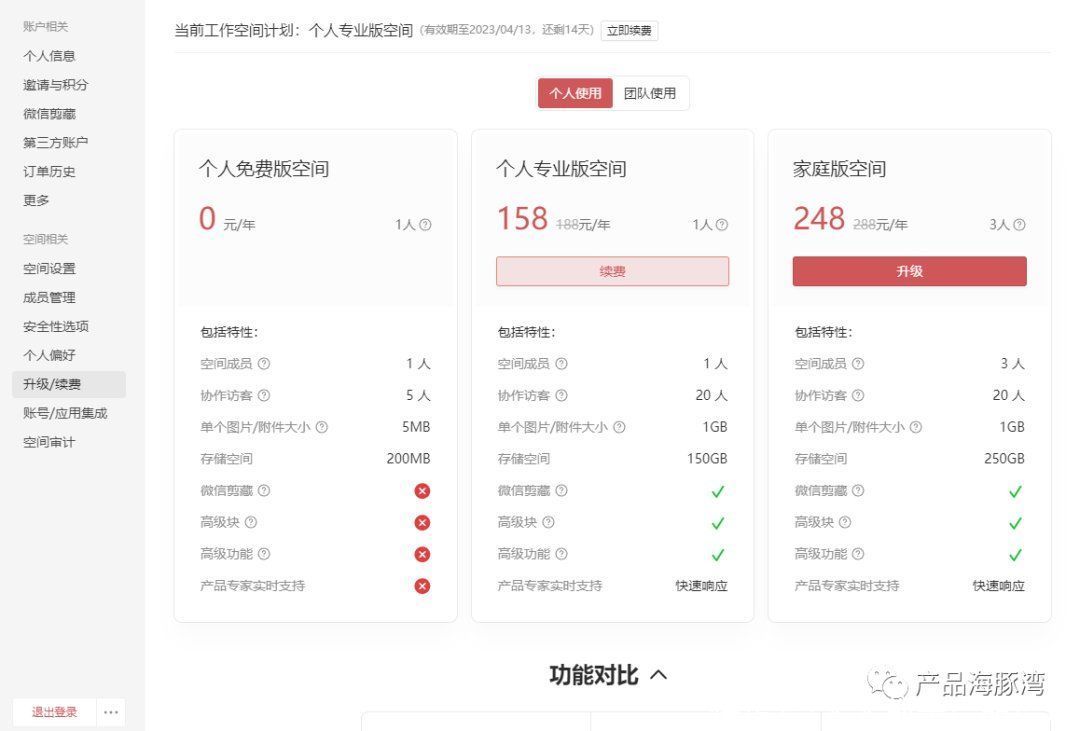
Task: Show 协作访客 help in 家庭版空间 card
Action: (x=858, y=395)
